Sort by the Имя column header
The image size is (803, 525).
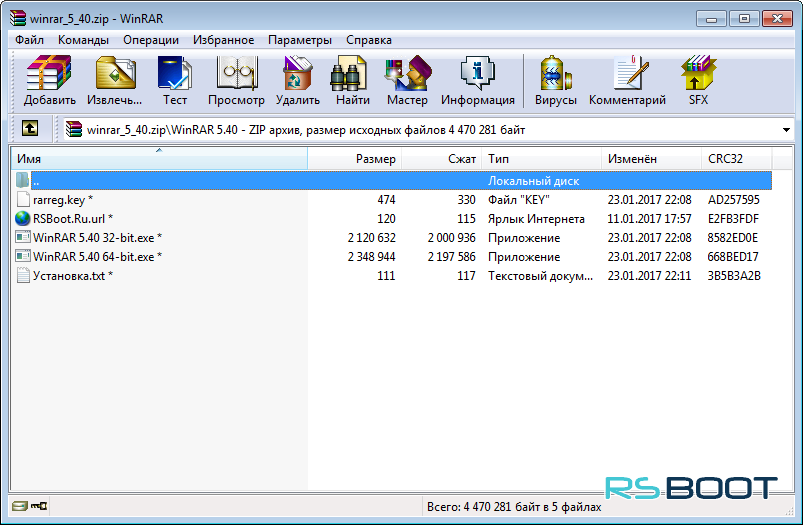point(159,159)
